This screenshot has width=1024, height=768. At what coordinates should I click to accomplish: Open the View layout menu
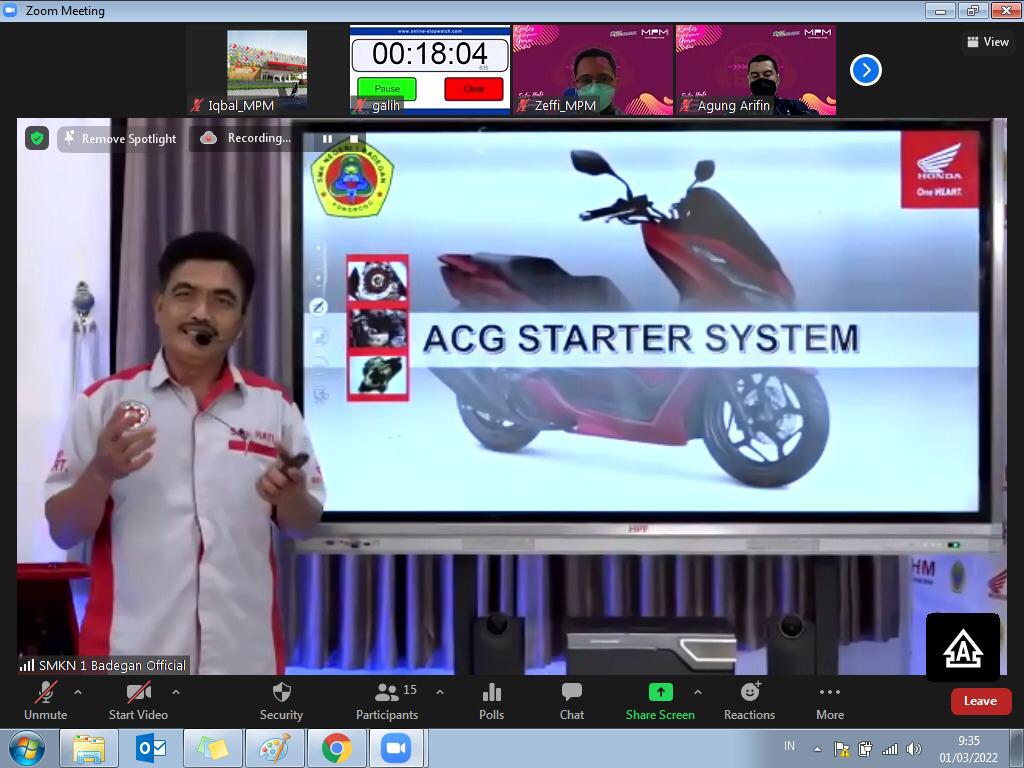coord(988,42)
